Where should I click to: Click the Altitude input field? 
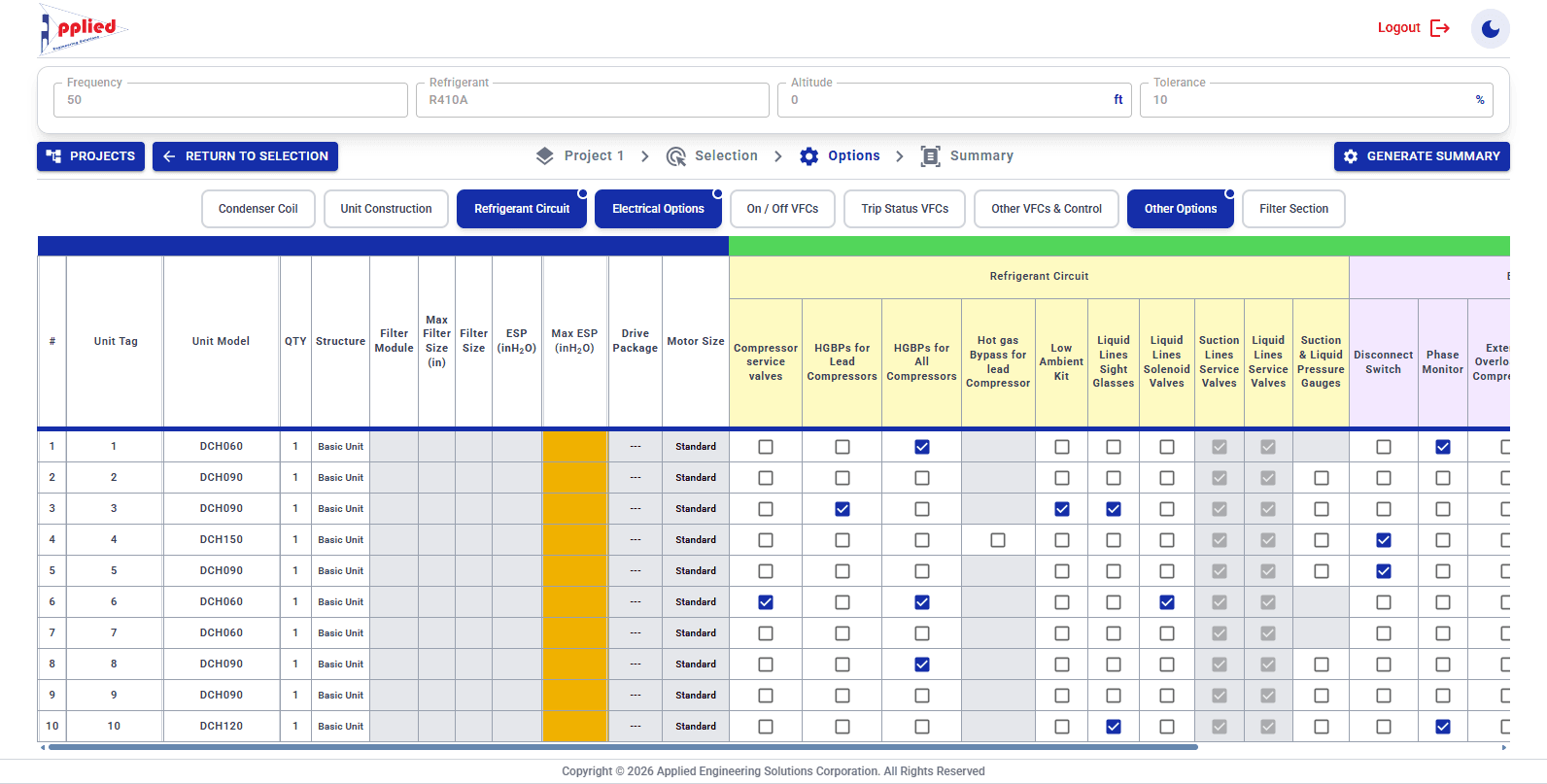(x=954, y=100)
